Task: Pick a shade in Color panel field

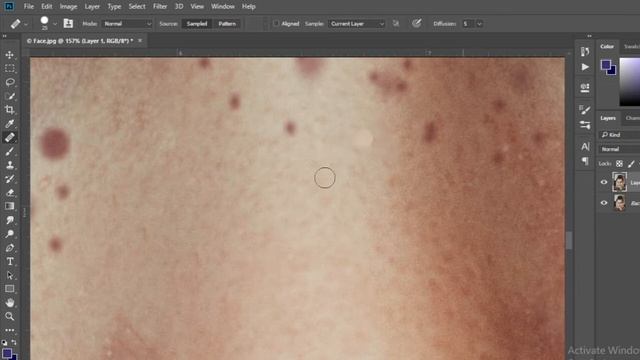Action: click(630, 82)
